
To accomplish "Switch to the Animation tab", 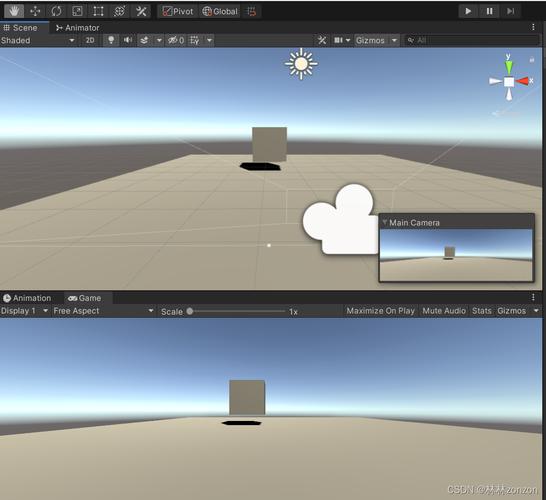I will tap(27, 298).
